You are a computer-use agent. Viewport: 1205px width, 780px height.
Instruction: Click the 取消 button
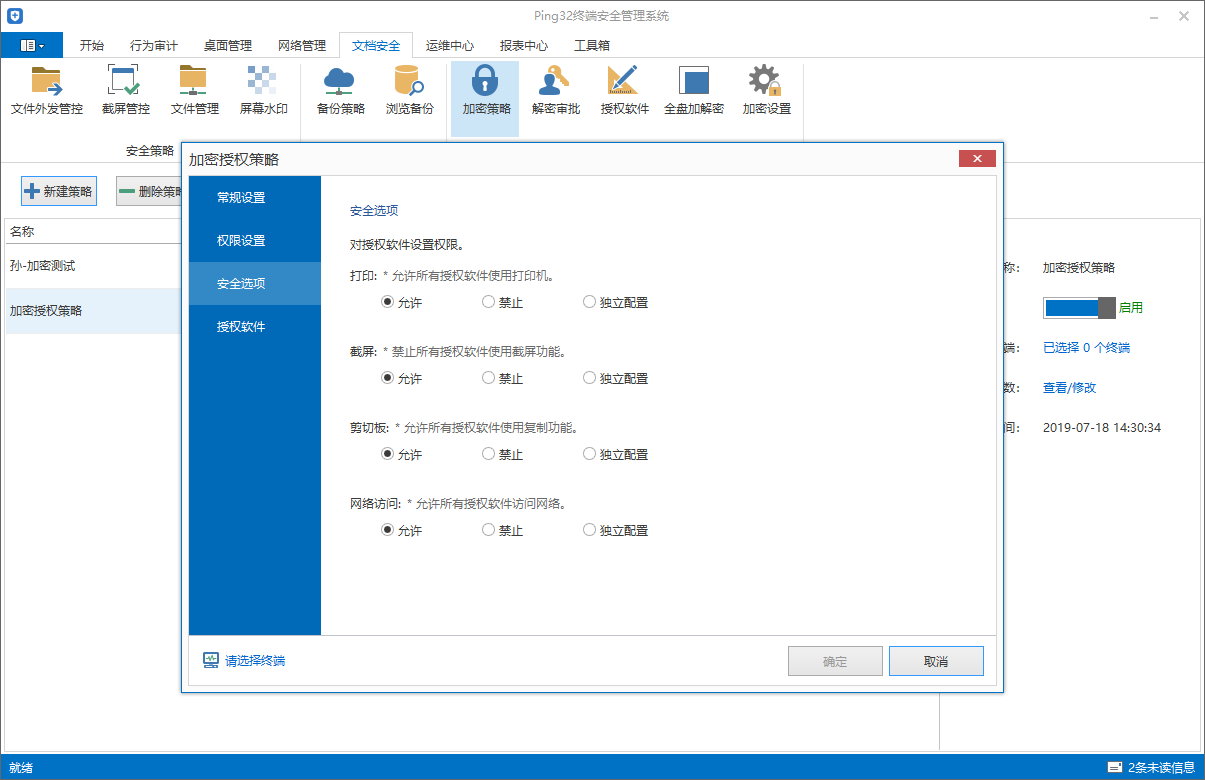tap(936, 660)
